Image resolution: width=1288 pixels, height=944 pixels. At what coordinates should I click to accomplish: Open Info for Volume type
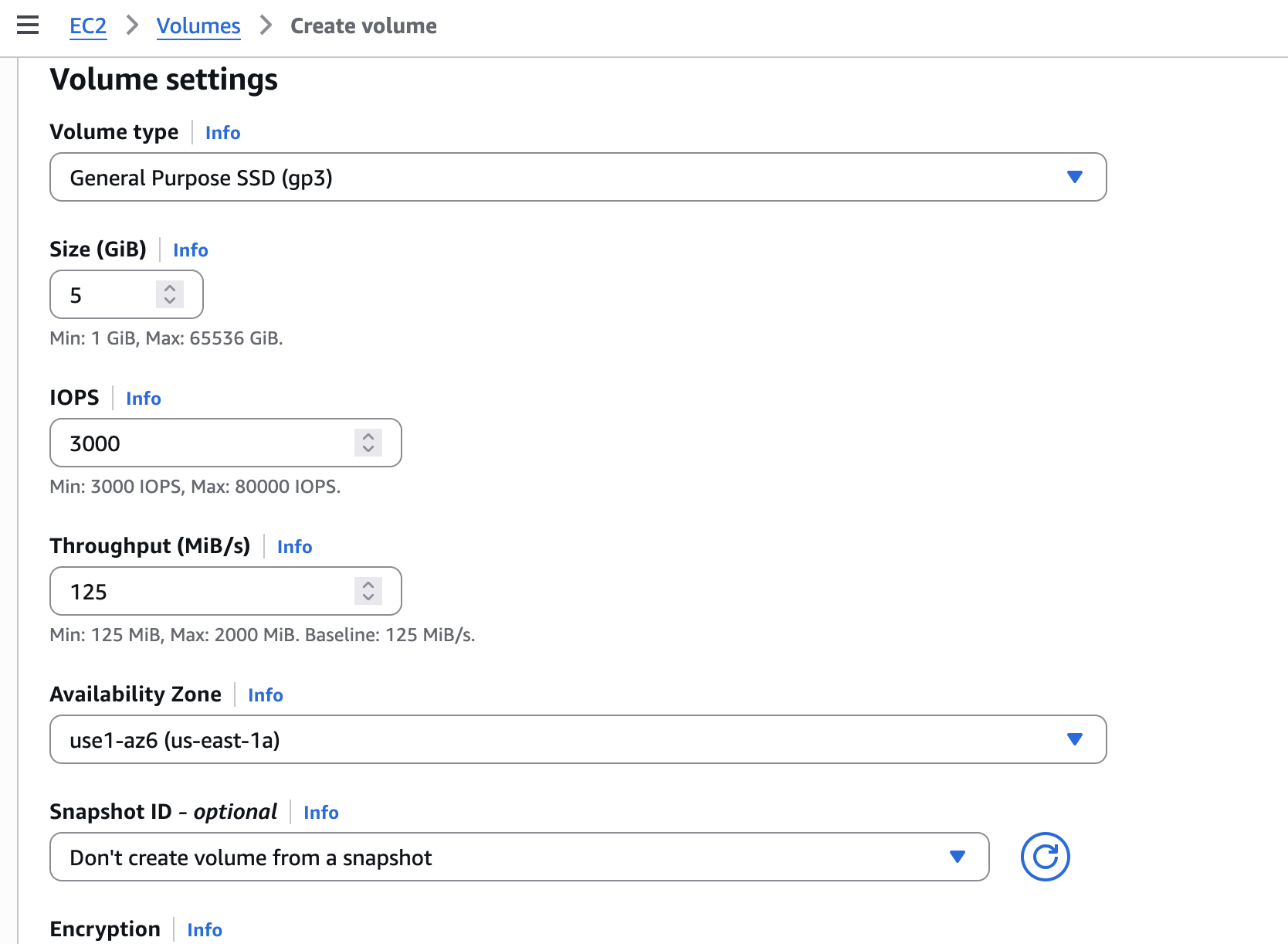(x=222, y=133)
